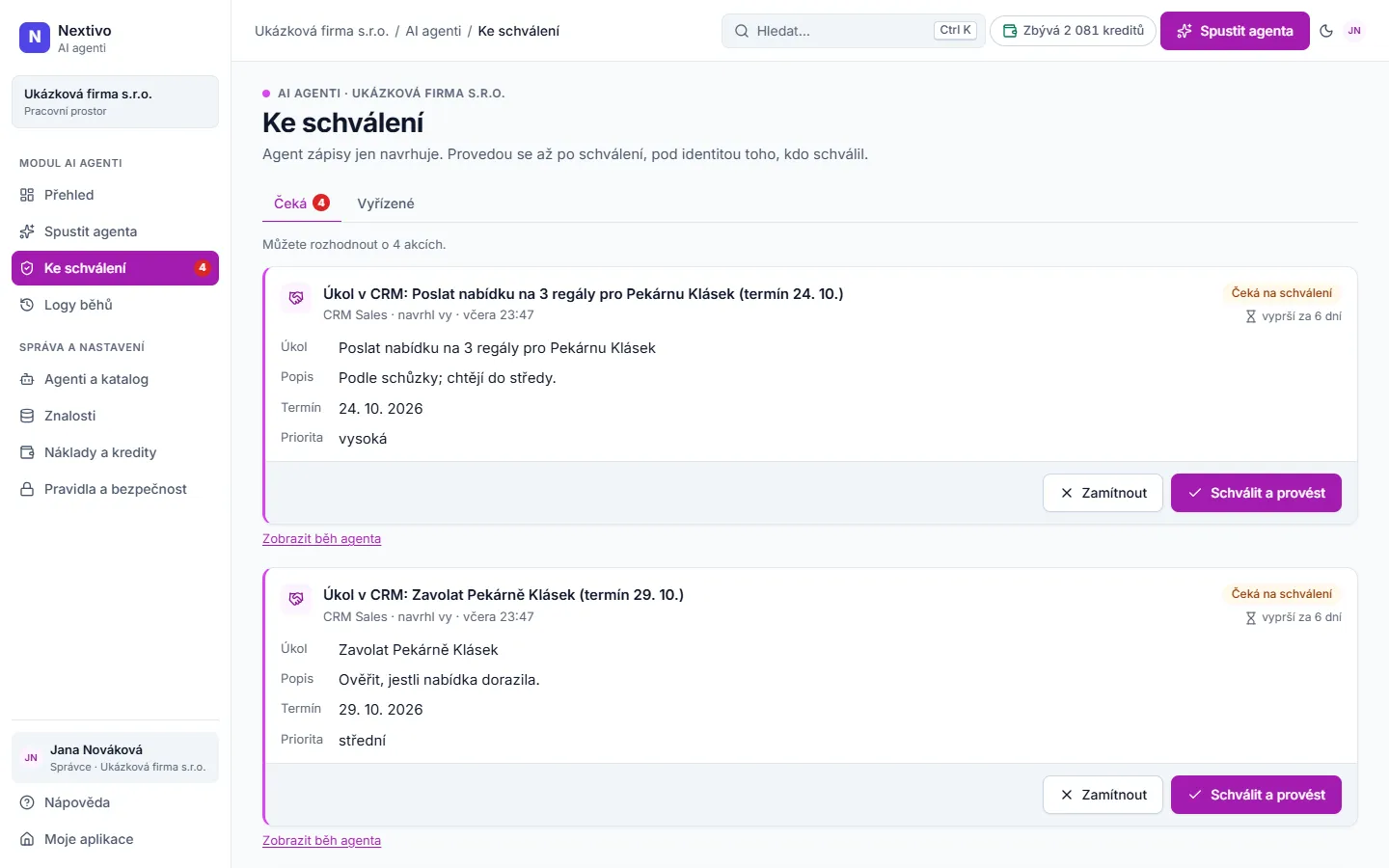Viewport: 1389px width, 868px height.
Task: Select the Čeká tab
Action: 302,203
